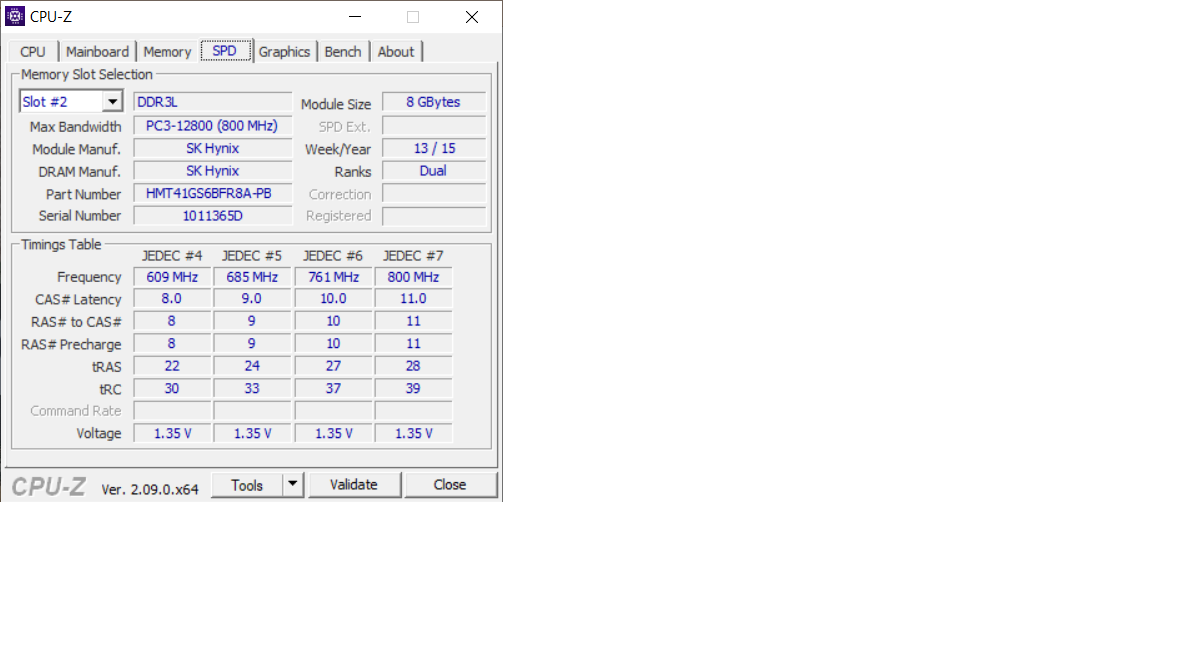Click the 609 MHz frequency cell
This screenshot has width=1192, height=655.
point(173,277)
